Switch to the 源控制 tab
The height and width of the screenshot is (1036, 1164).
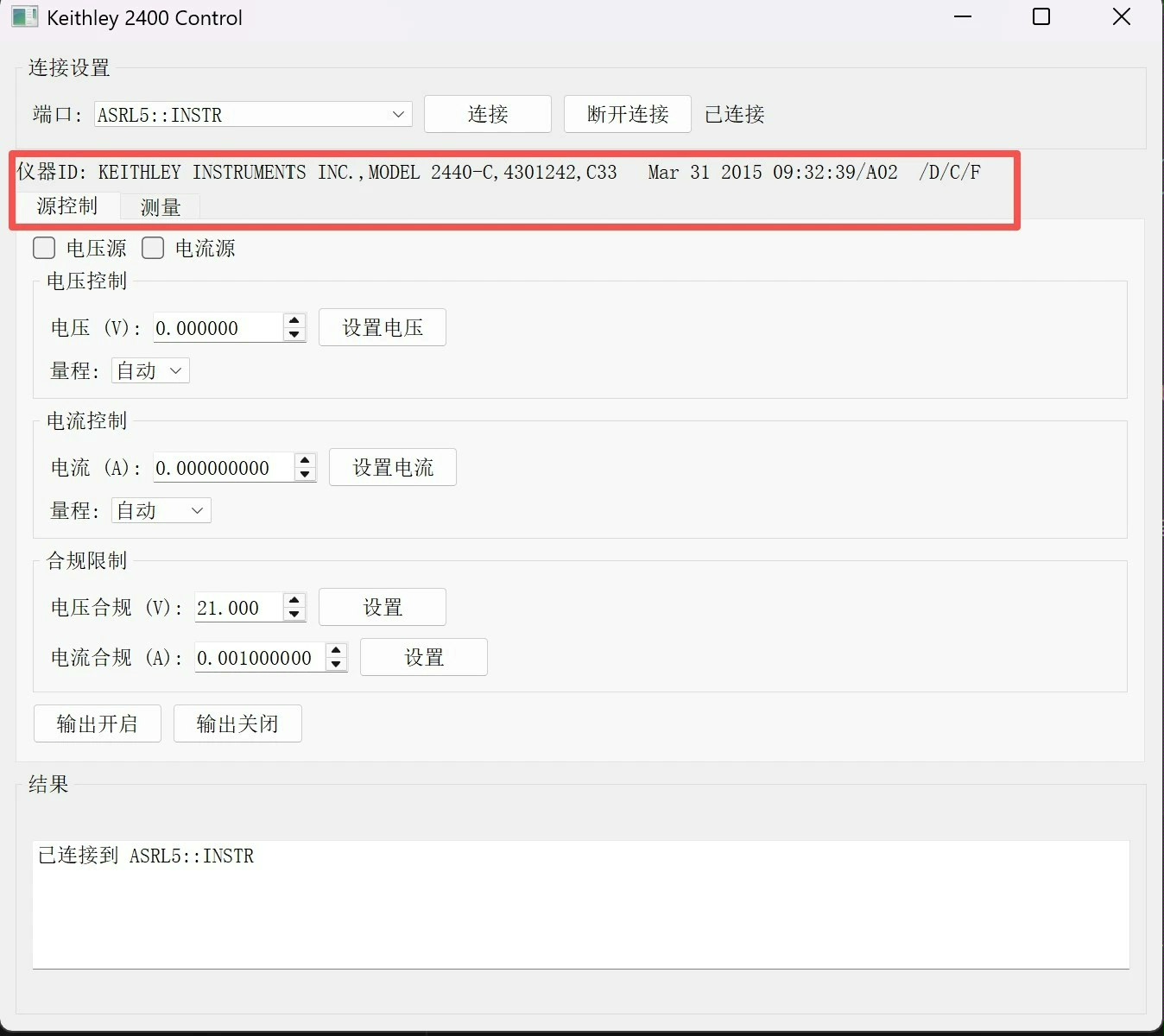pyautogui.click(x=67, y=206)
